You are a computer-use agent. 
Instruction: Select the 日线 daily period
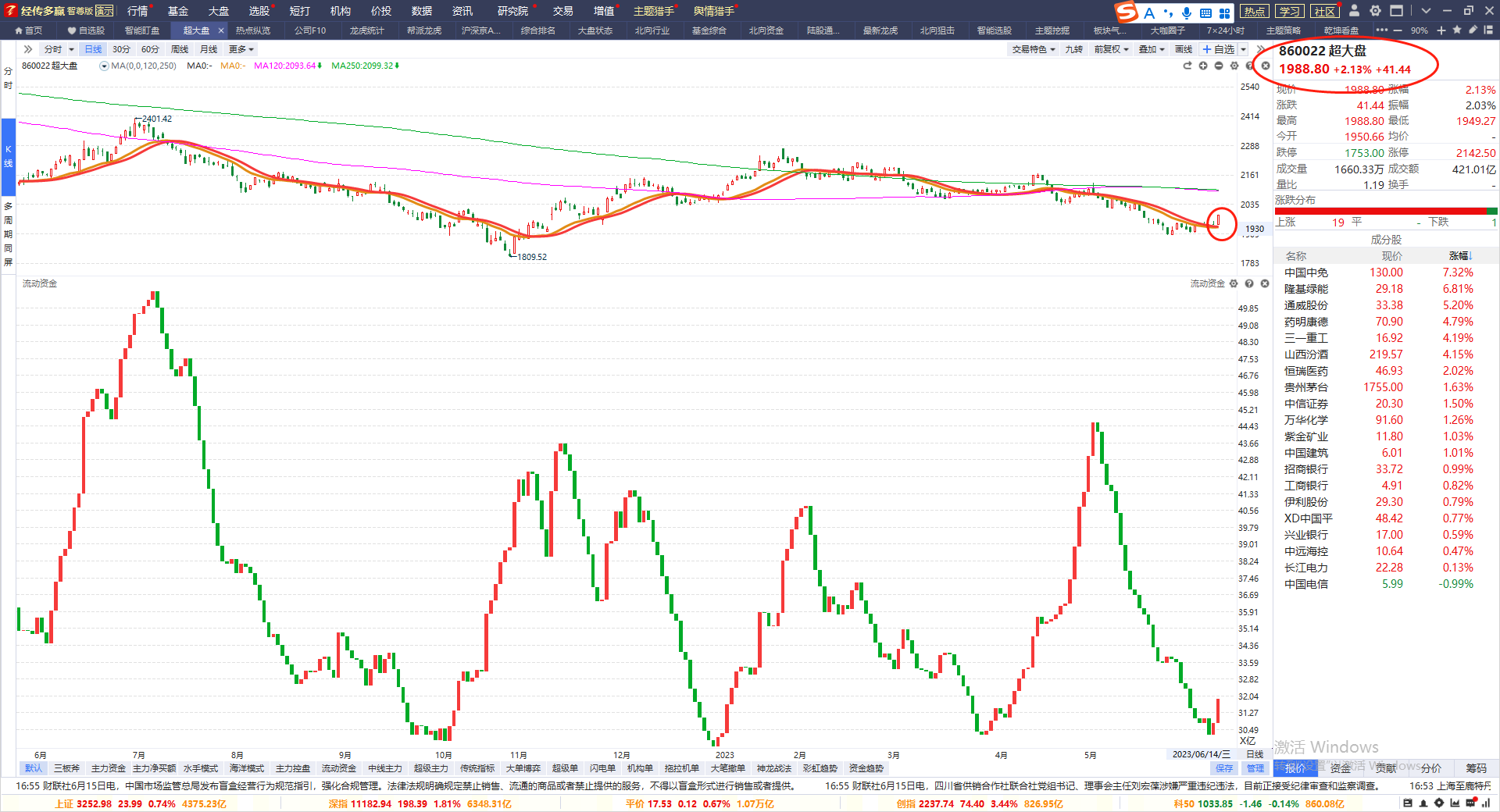(x=93, y=49)
